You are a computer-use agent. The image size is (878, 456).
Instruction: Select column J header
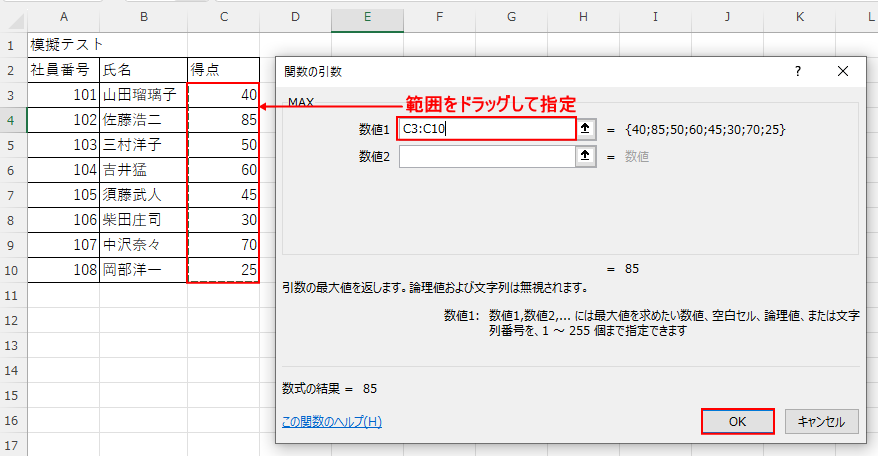pyautogui.click(x=727, y=17)
